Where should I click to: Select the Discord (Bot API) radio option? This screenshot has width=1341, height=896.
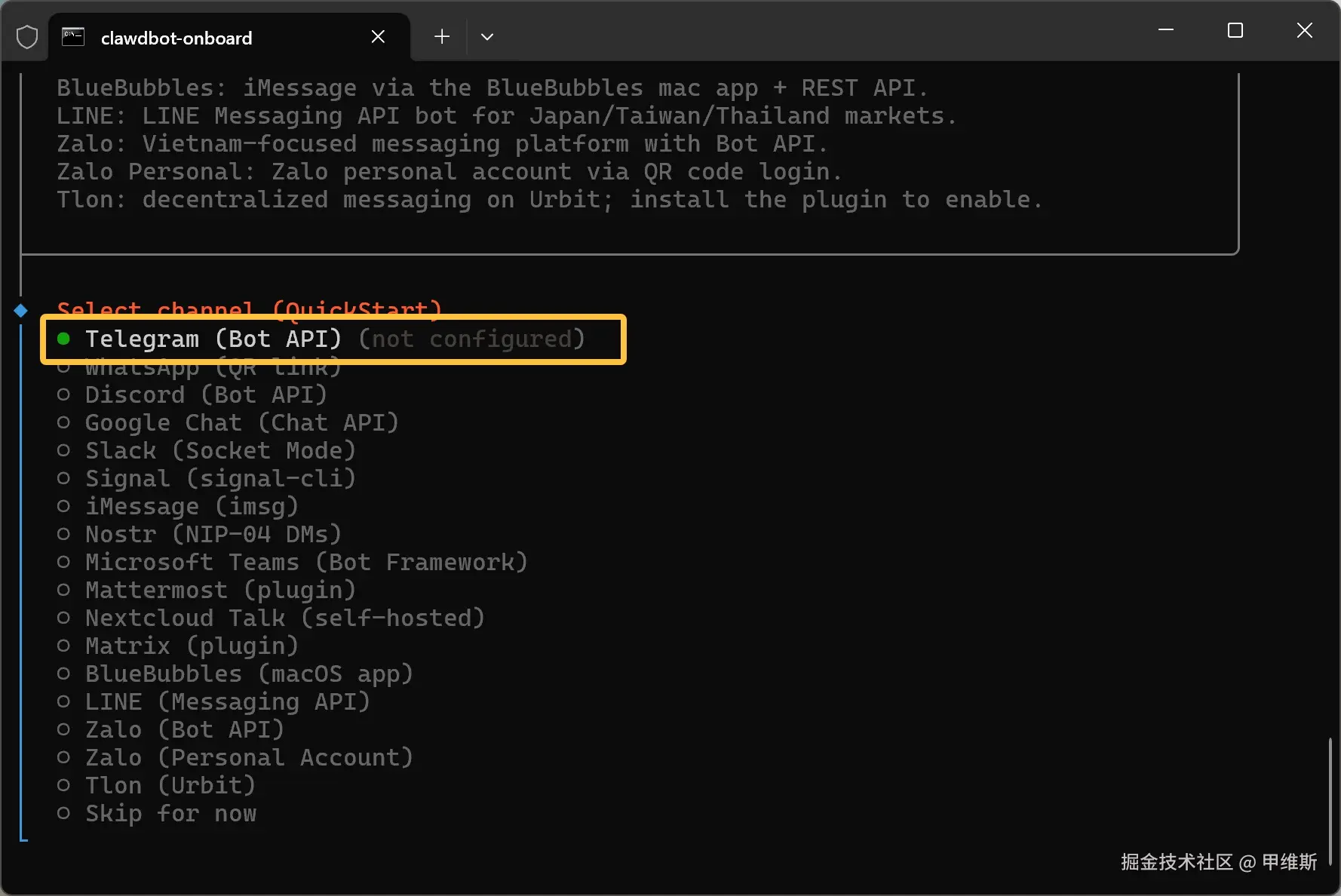[x=205, y=395]
